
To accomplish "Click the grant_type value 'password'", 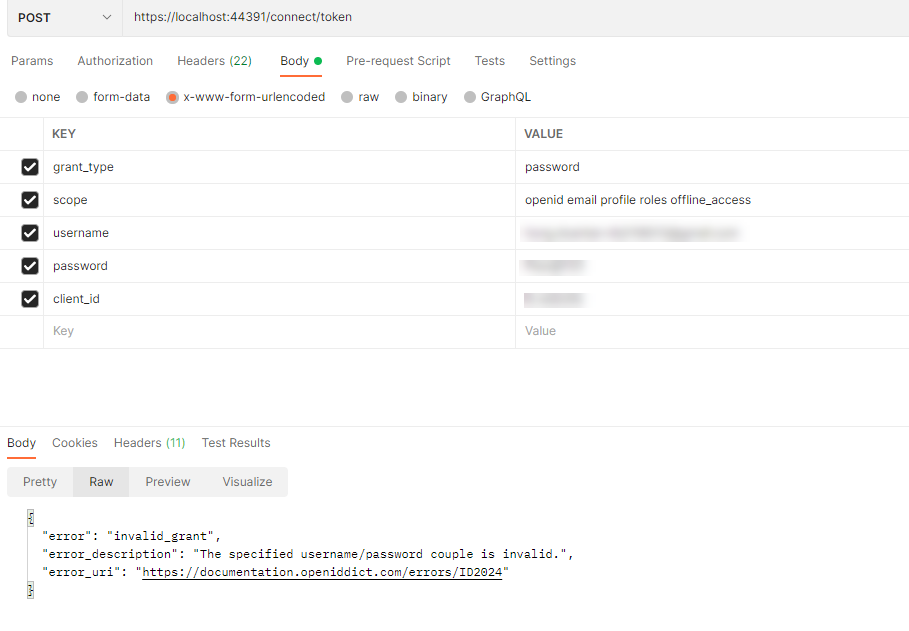I will tap(552, 167).
